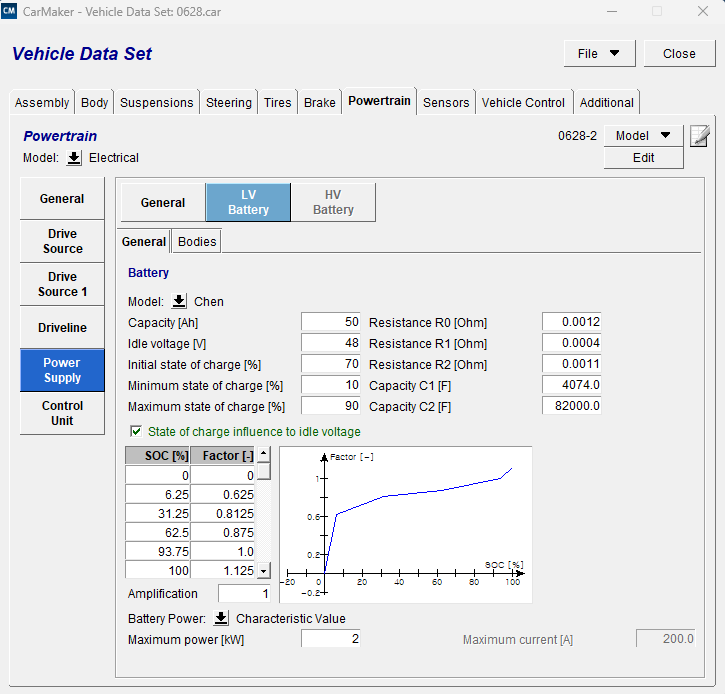Click the Edit button

click(643, 158)
